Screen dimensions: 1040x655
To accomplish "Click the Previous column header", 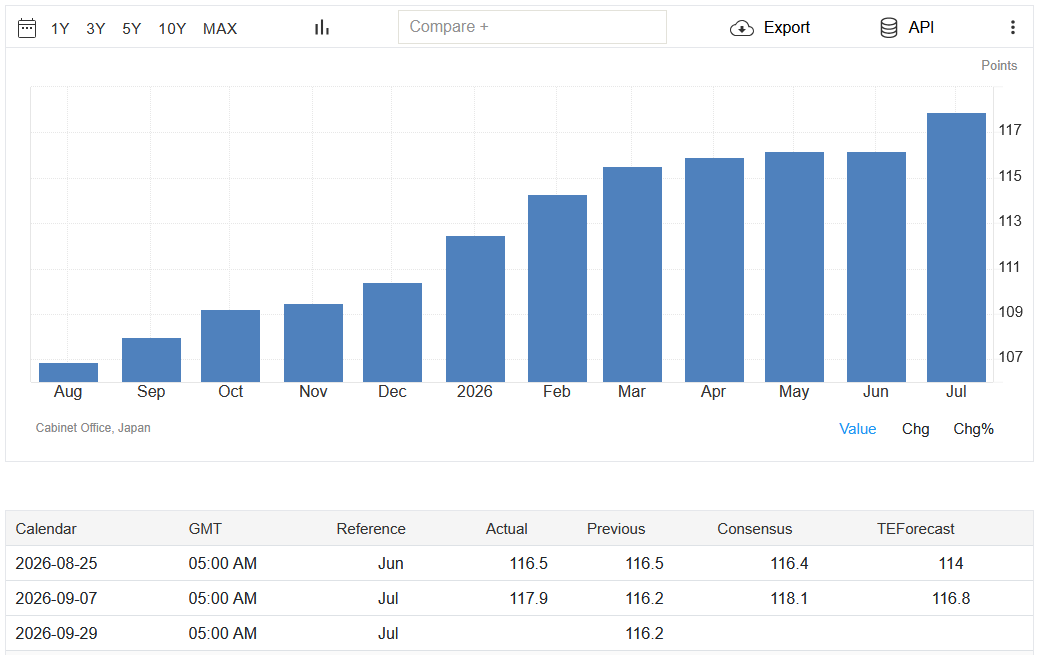I will coord(616,528).
